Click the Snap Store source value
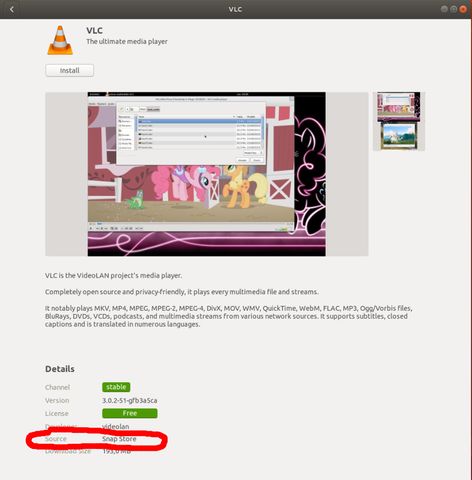 119,439
